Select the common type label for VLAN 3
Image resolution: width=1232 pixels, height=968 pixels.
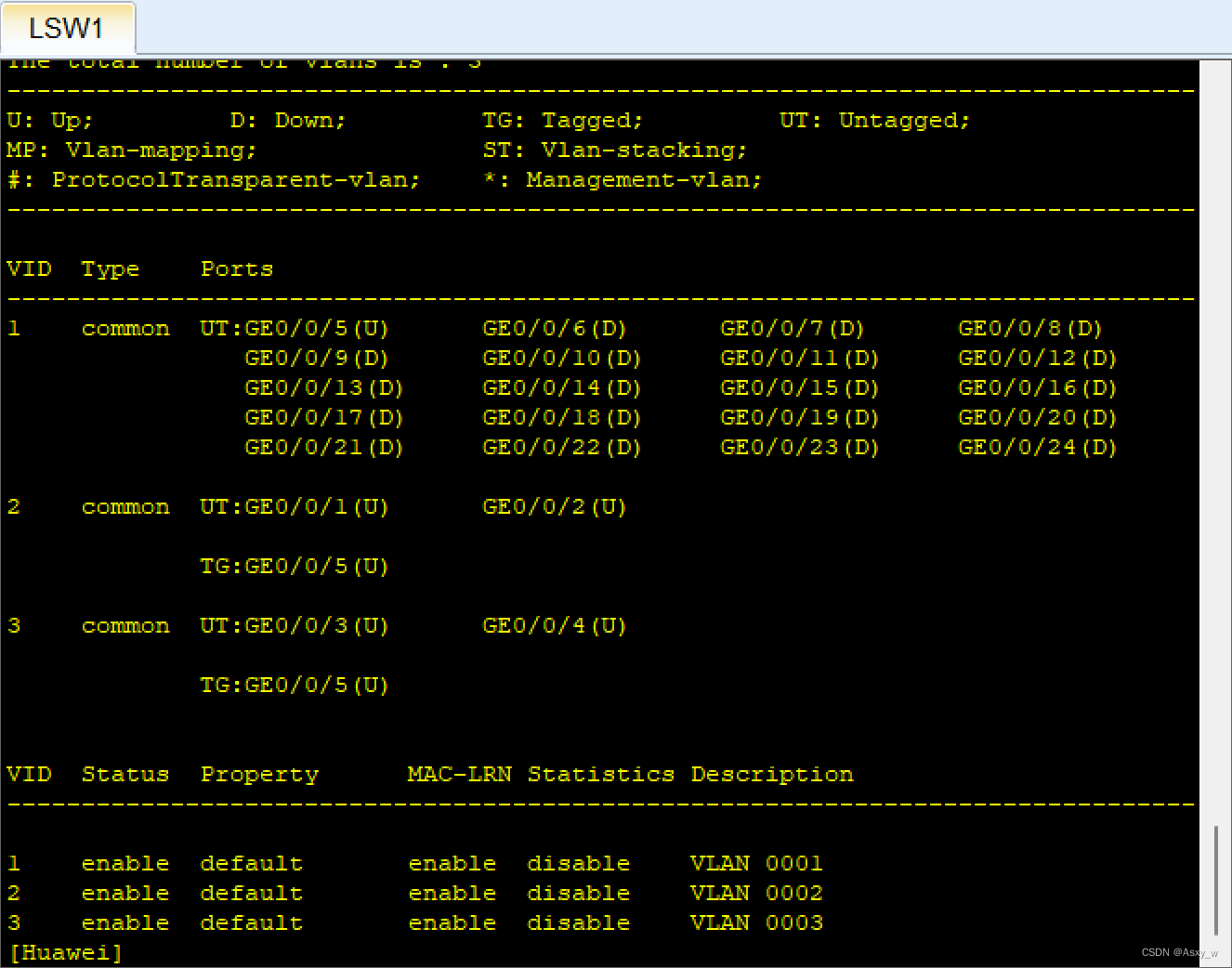(125, 625)
